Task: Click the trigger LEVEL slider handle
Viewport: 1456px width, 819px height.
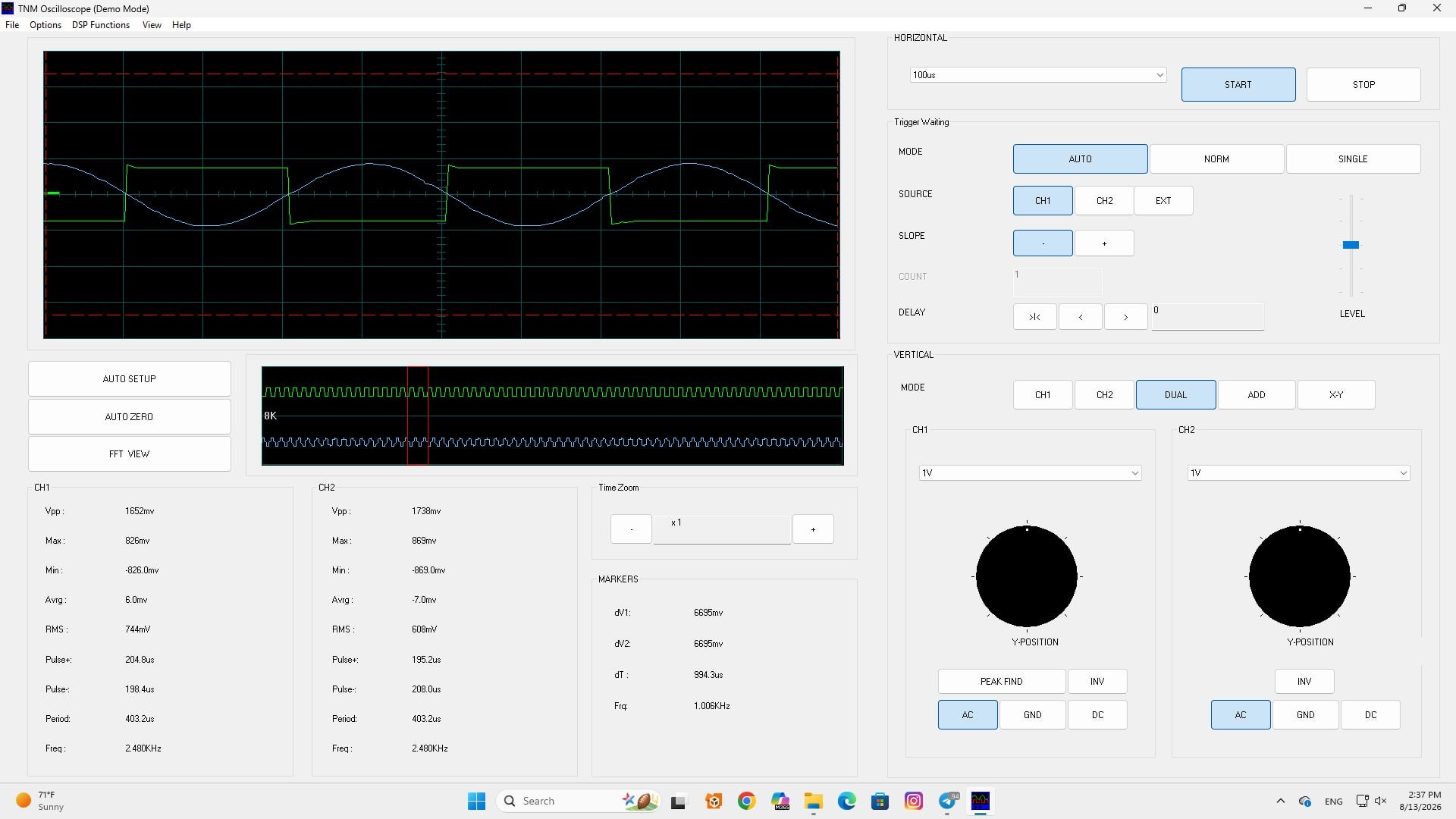Action: [1351, 245]
